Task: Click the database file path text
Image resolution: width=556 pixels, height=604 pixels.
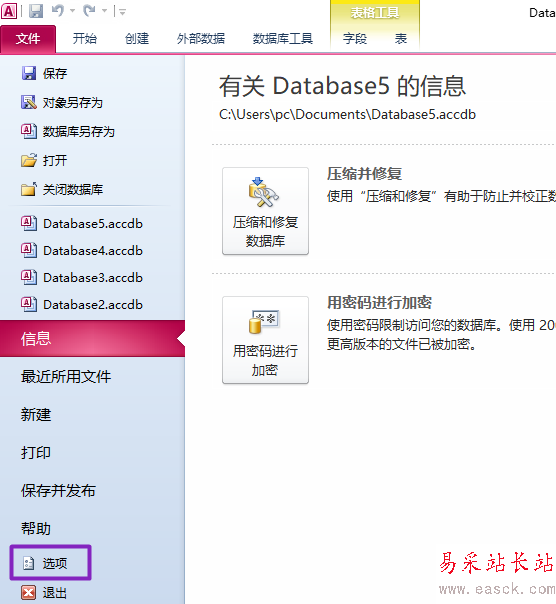Action: pyautogui.click(x=348, y=114)
